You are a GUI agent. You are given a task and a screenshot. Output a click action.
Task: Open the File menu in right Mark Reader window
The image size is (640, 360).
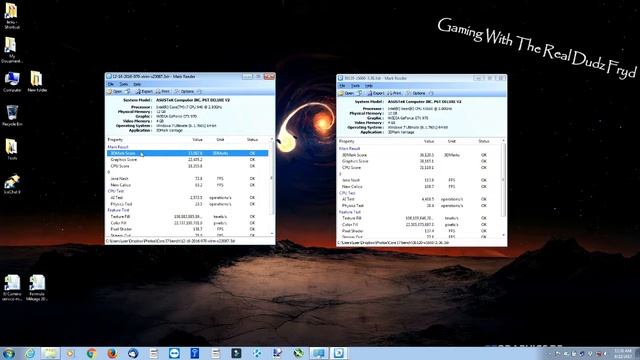(x=342, y=86)
